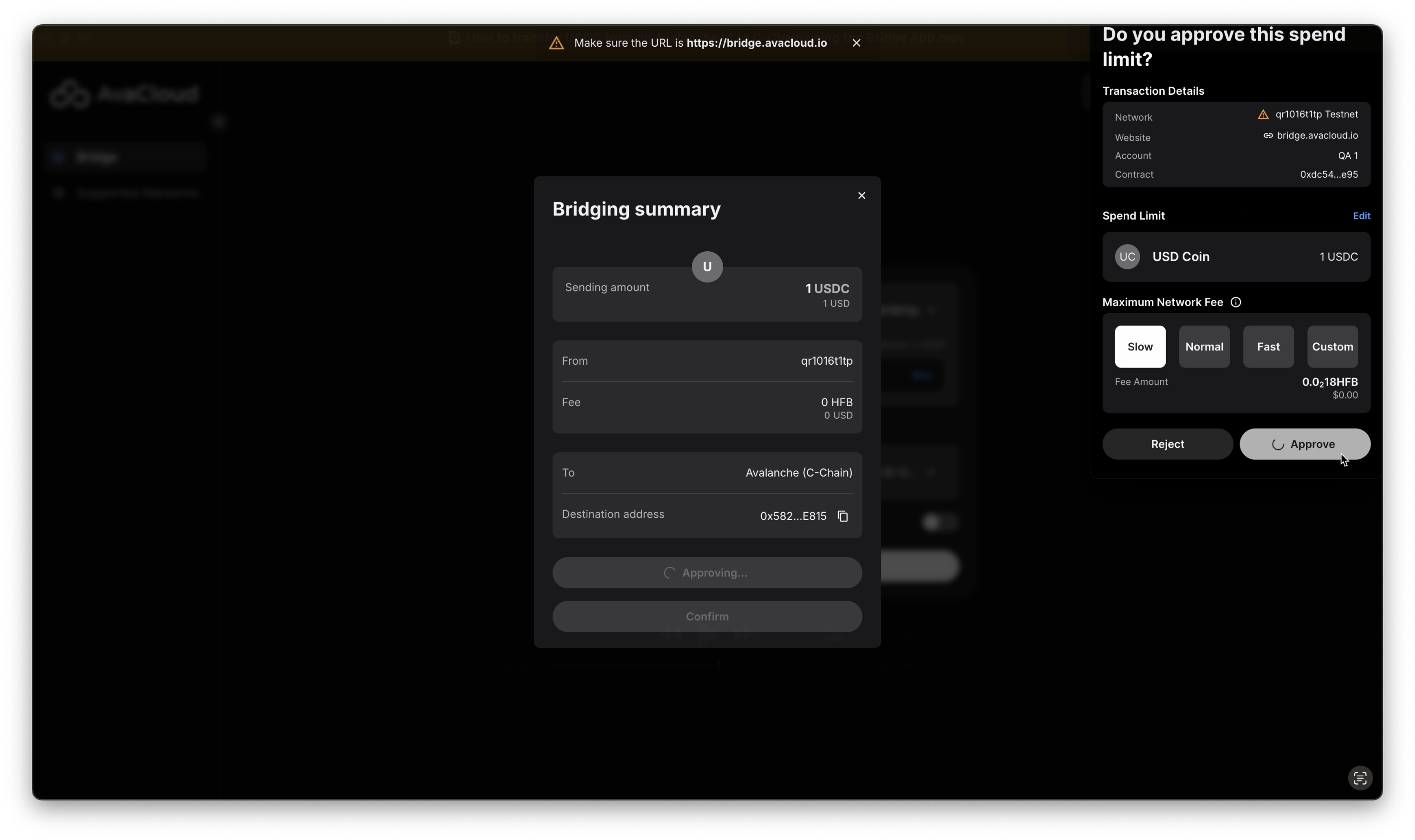Select the Slow network fee option
This screenshot has width=1415, height=840.
1140,347
